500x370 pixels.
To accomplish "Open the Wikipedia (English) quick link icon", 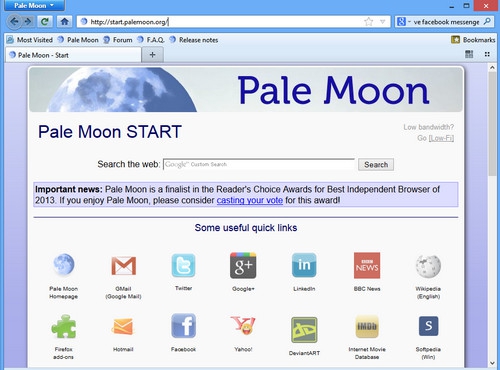I will (428, 266).
